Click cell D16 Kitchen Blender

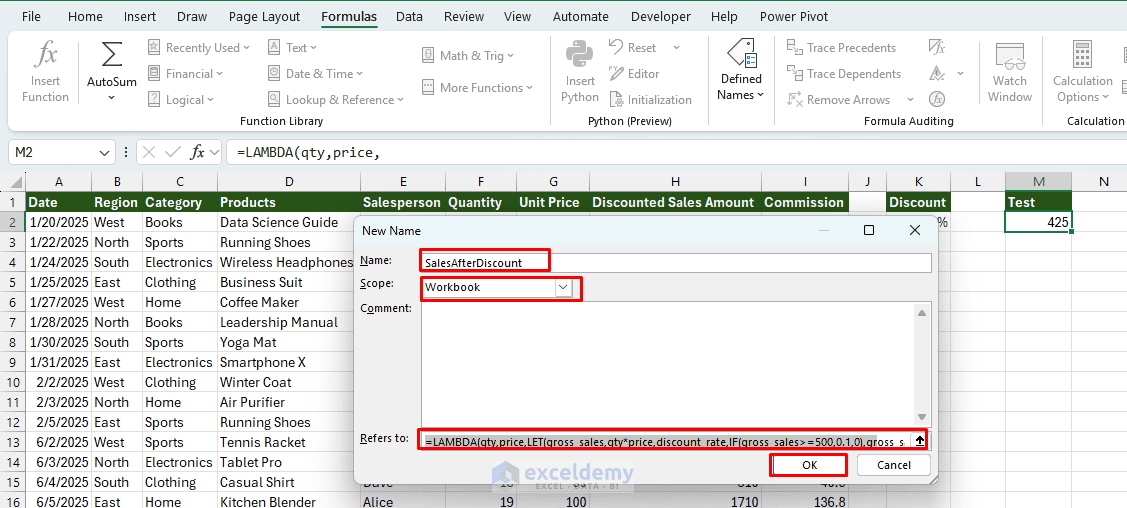[x=288, y=502]
